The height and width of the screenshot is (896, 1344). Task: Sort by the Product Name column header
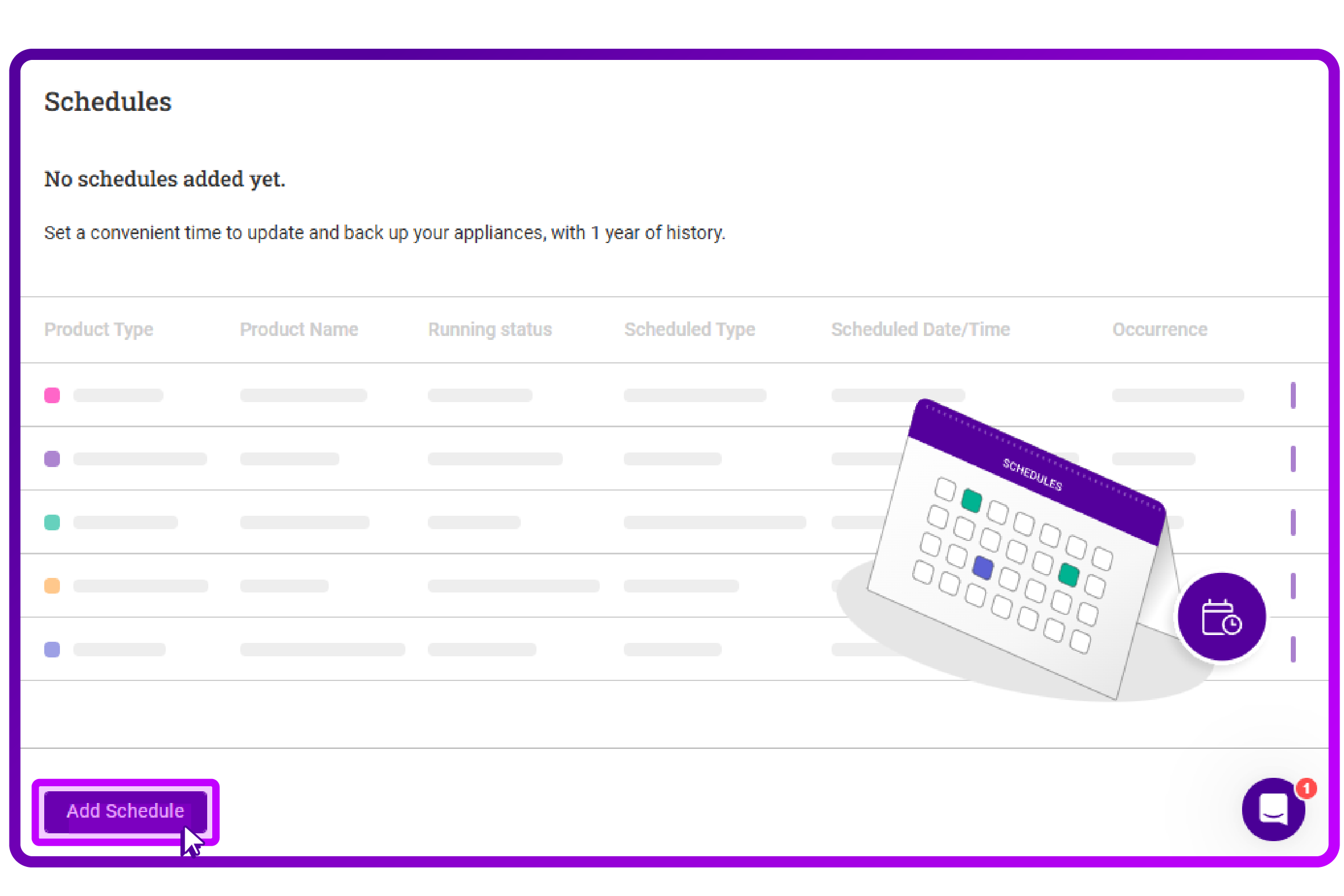[x=299, y=329]
